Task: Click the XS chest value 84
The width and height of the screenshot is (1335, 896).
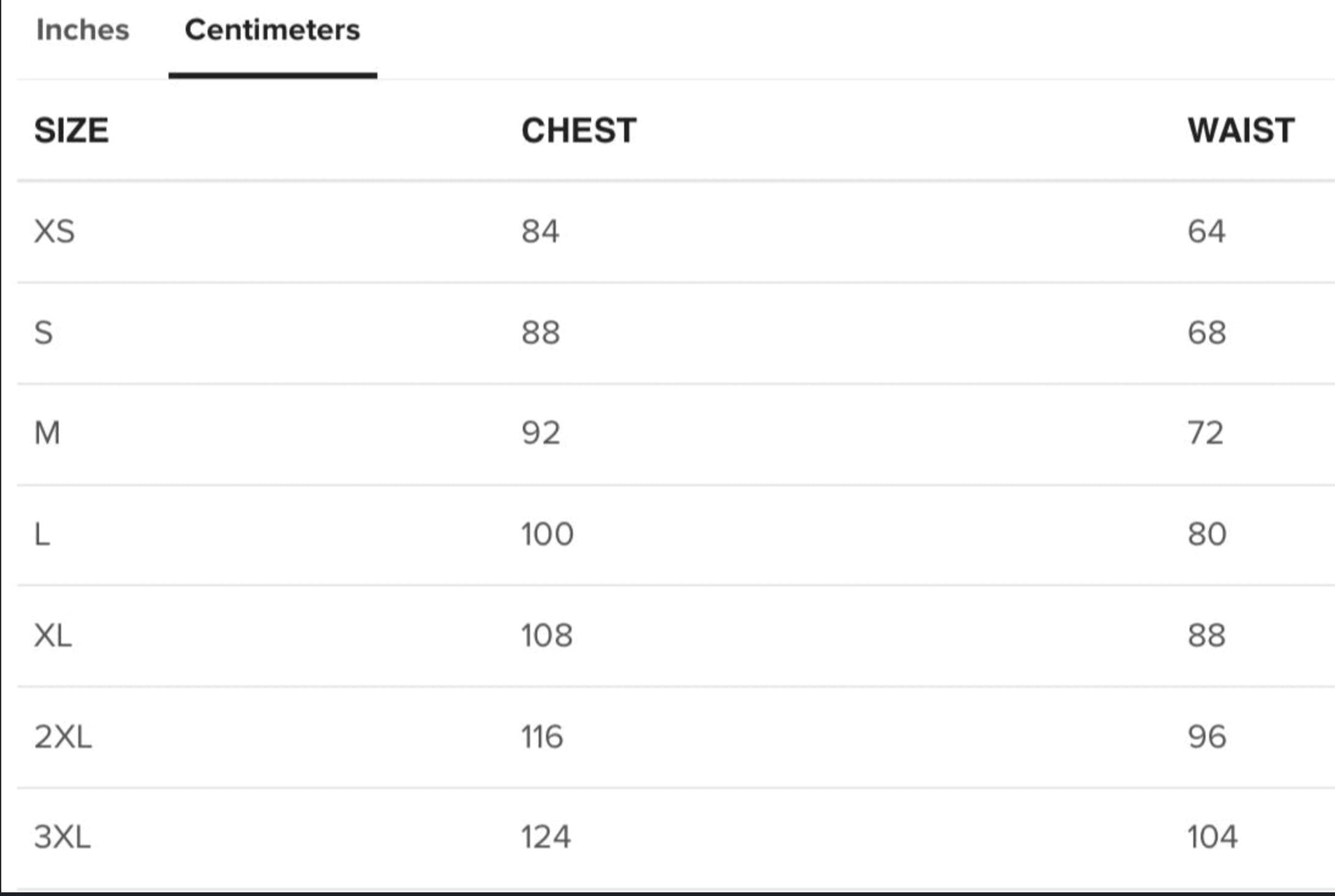Action: click(x=540, y=231)
